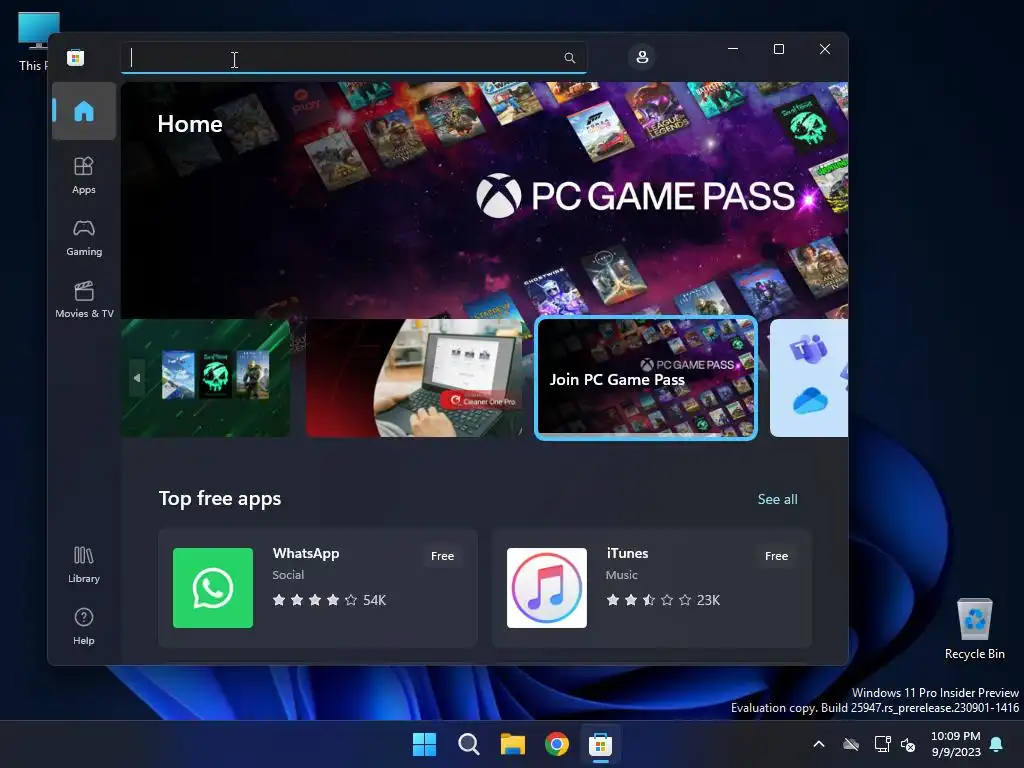Open taskbar Search
This screenshot has width=1024, height=768.
click(468, 744)
